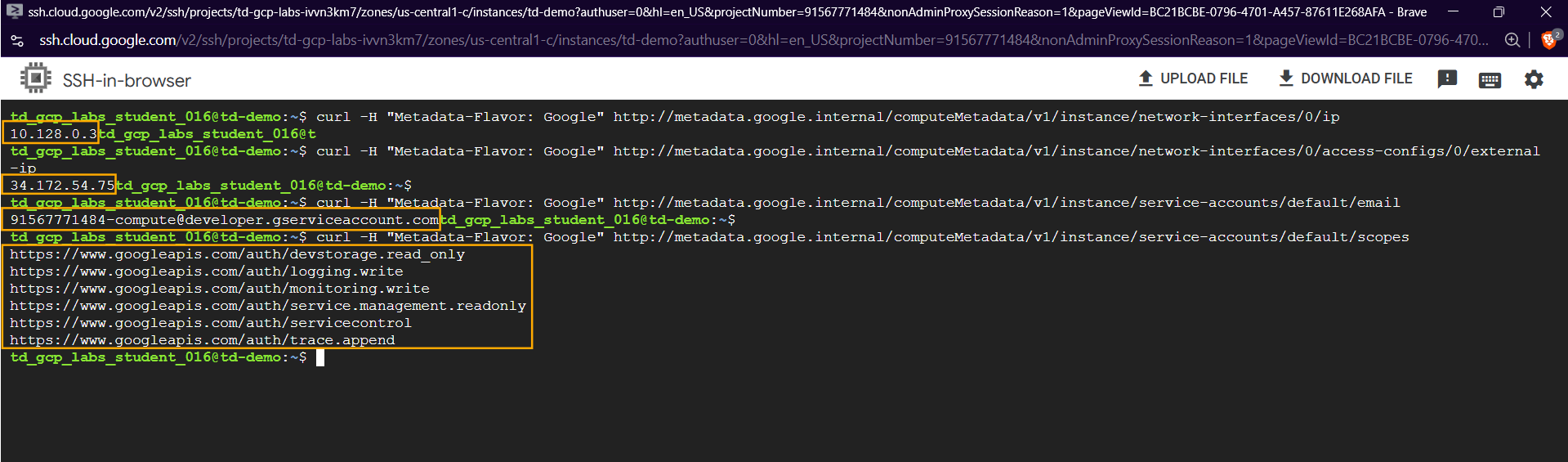Open the SSH settings gear
The height and width of the screenshot is (462, 1568).
tap(1534, 79)
